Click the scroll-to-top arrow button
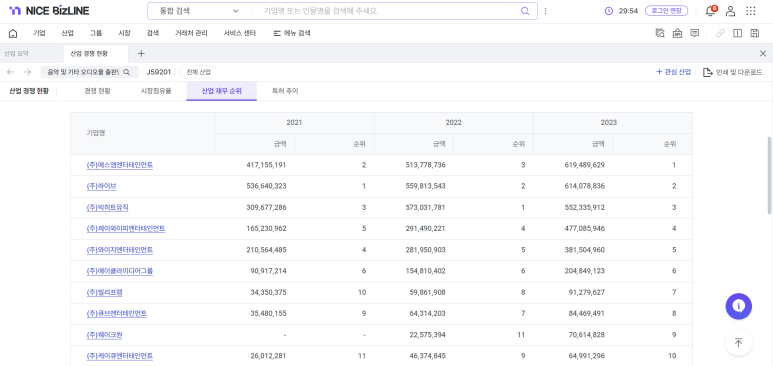Screen dimensions: 773x366 tap(738, 343)
